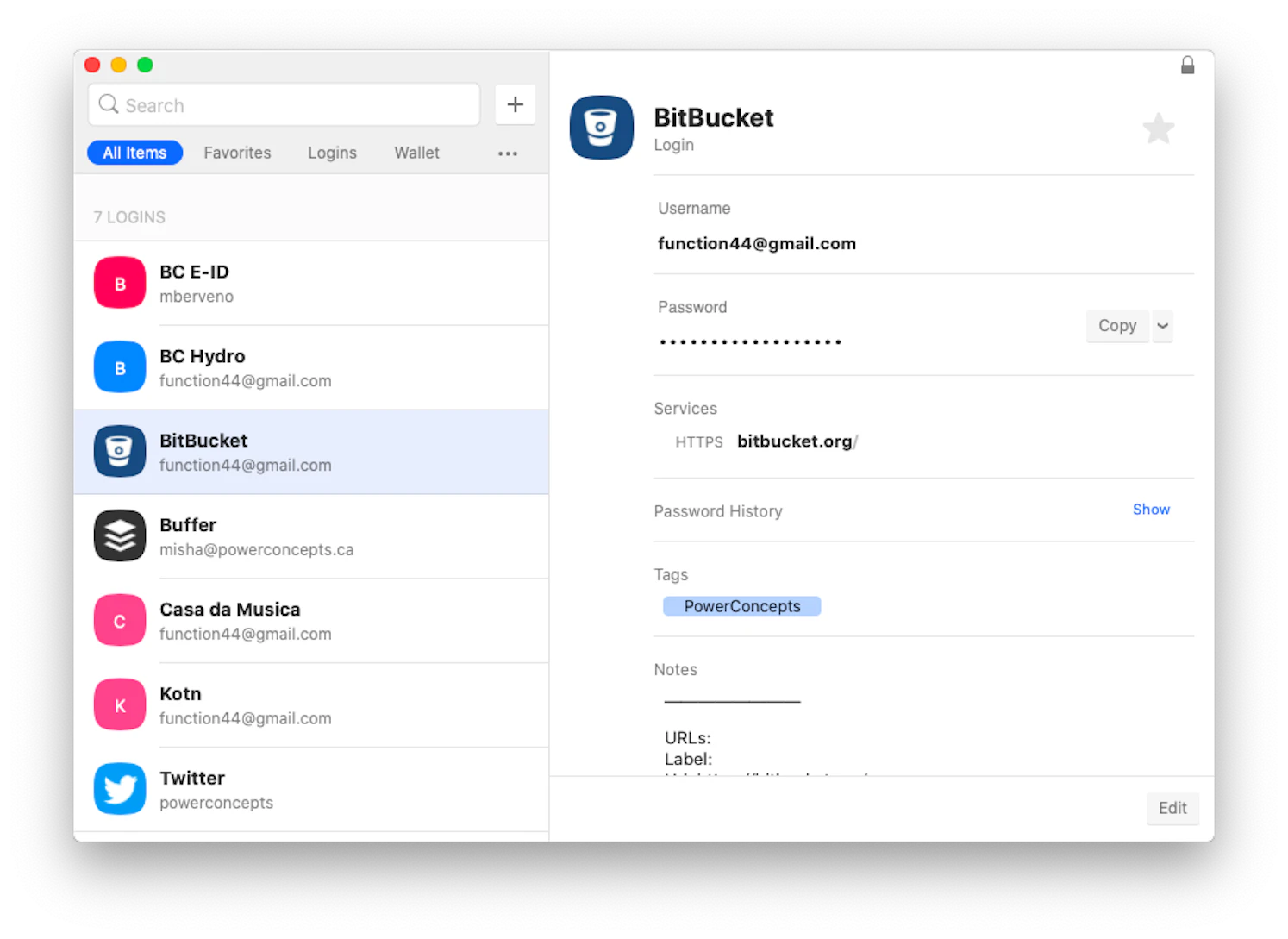Mark BitBucket as favorite with the star
1288x939 pixels.
click(1158, 128)
